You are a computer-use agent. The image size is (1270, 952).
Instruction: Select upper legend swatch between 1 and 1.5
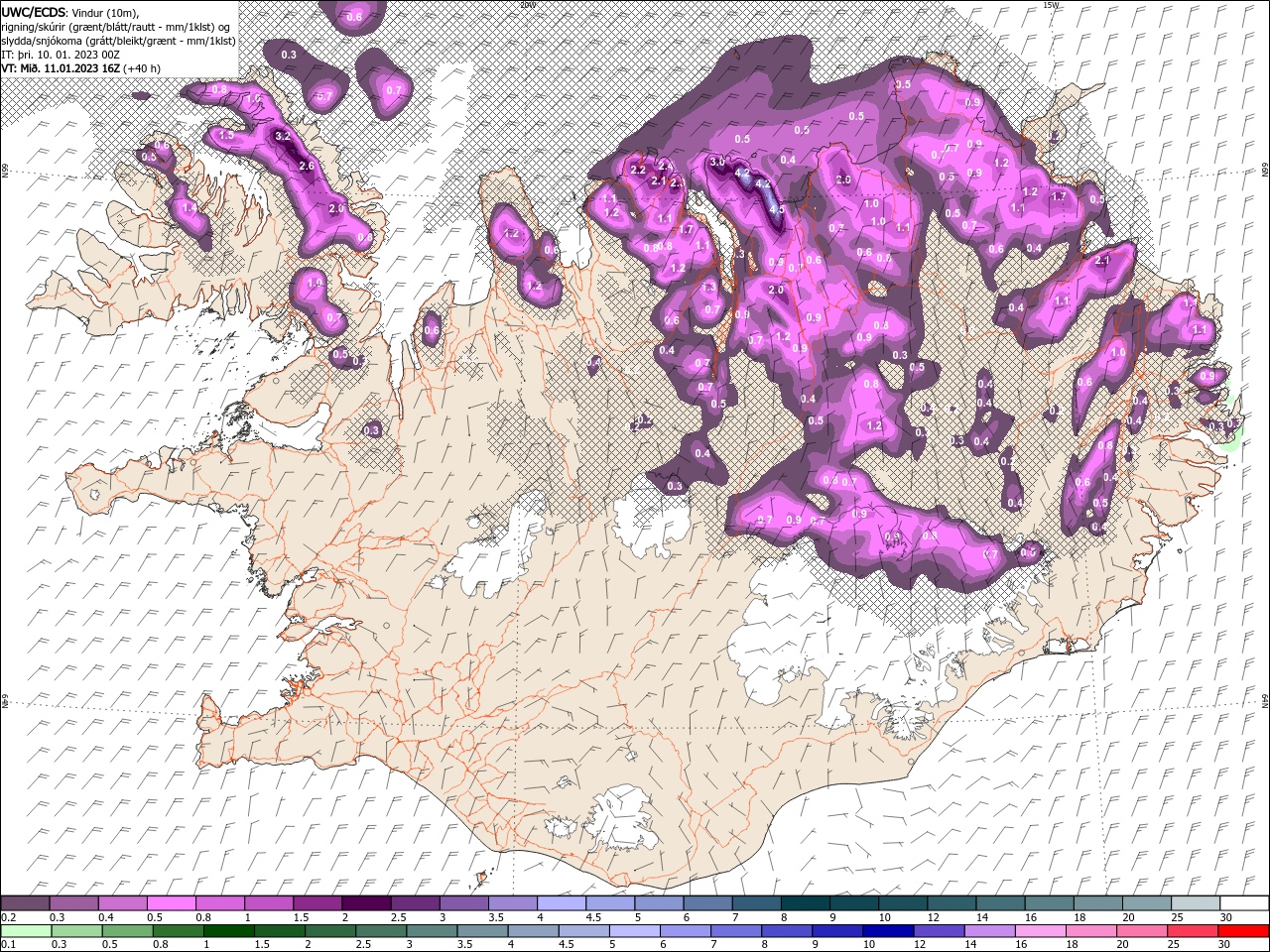tap(268, 903)
